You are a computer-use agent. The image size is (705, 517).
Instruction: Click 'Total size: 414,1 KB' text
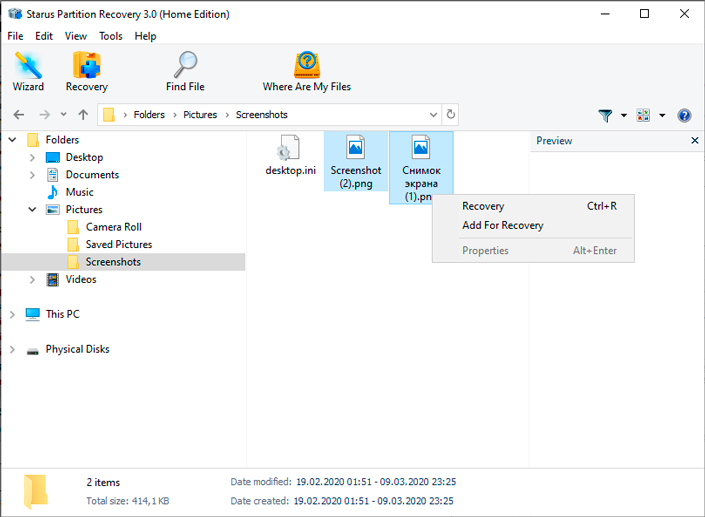(x=128, y=501)
